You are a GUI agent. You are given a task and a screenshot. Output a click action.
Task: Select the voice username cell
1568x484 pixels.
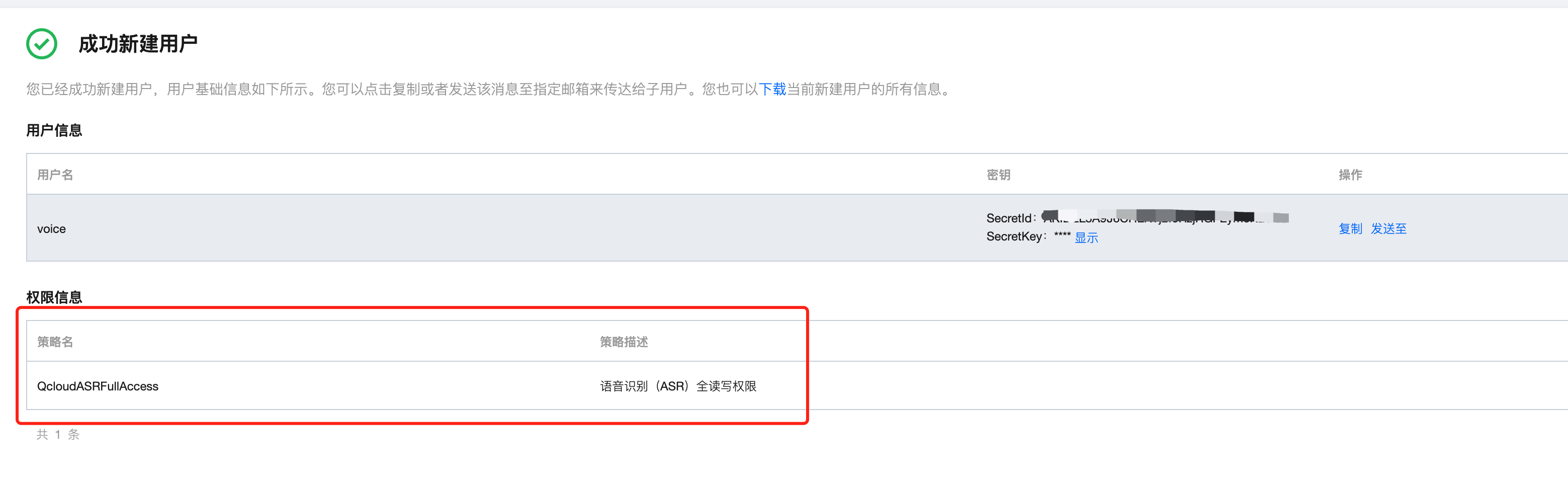[52, 229]
